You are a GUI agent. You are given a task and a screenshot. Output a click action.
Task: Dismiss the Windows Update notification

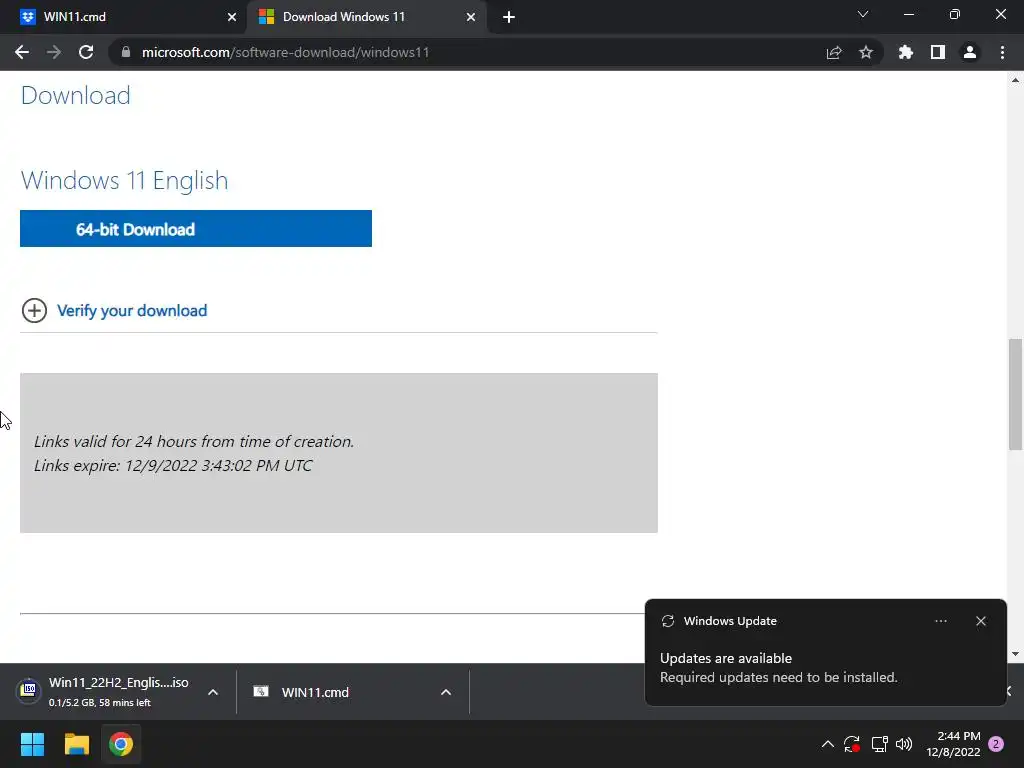coord(981,621)
